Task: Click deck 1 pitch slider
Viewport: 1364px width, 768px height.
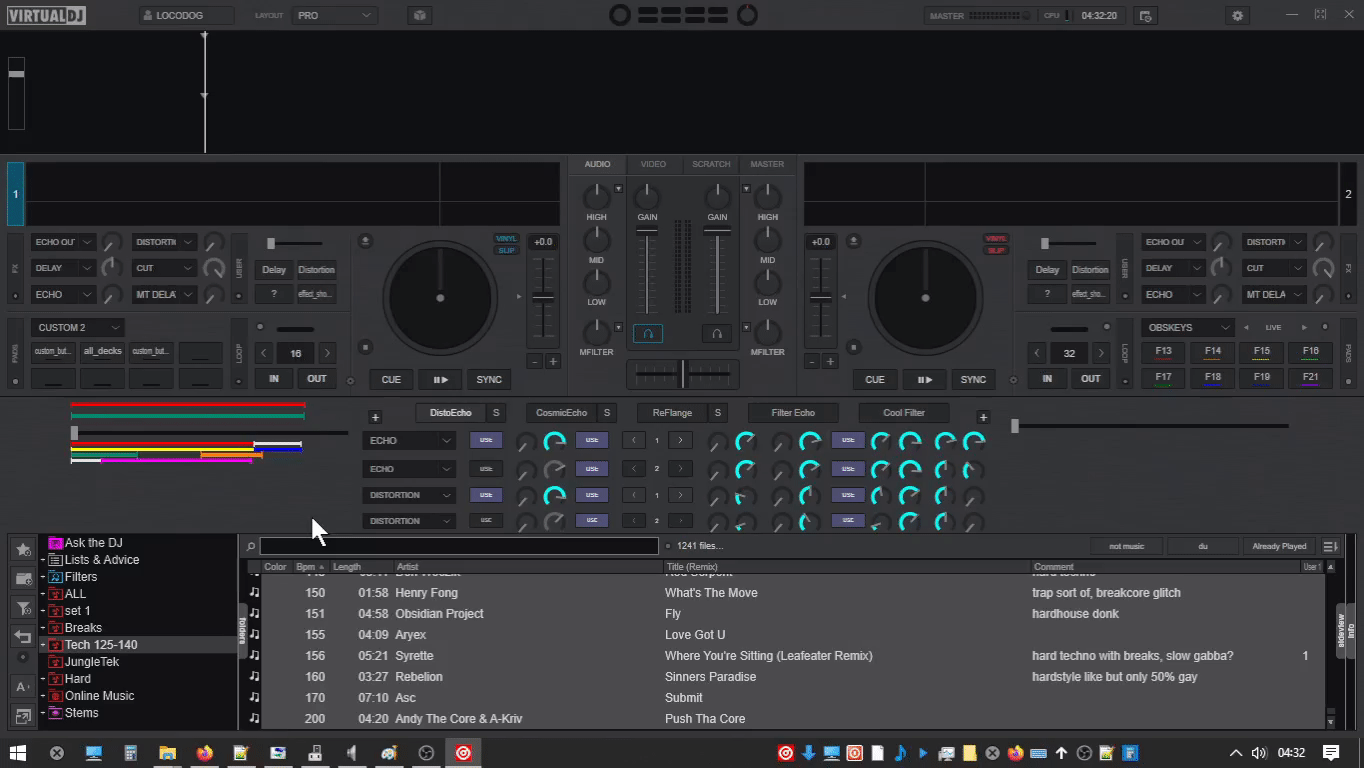Action: (543, 297)
